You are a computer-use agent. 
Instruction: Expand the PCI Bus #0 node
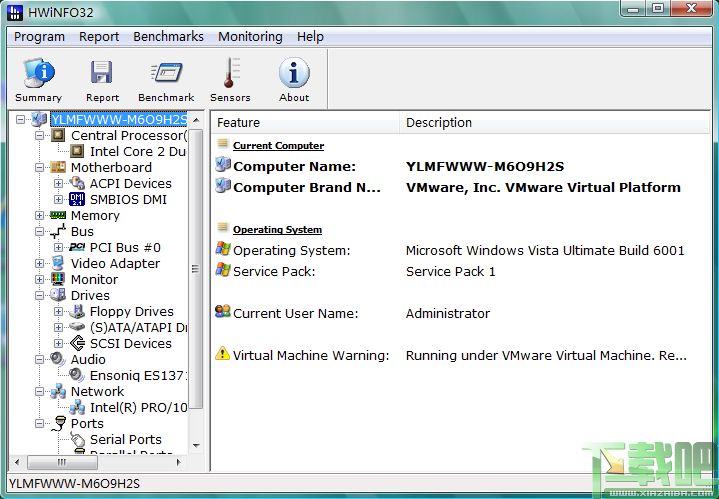click(x=58, y=248)
